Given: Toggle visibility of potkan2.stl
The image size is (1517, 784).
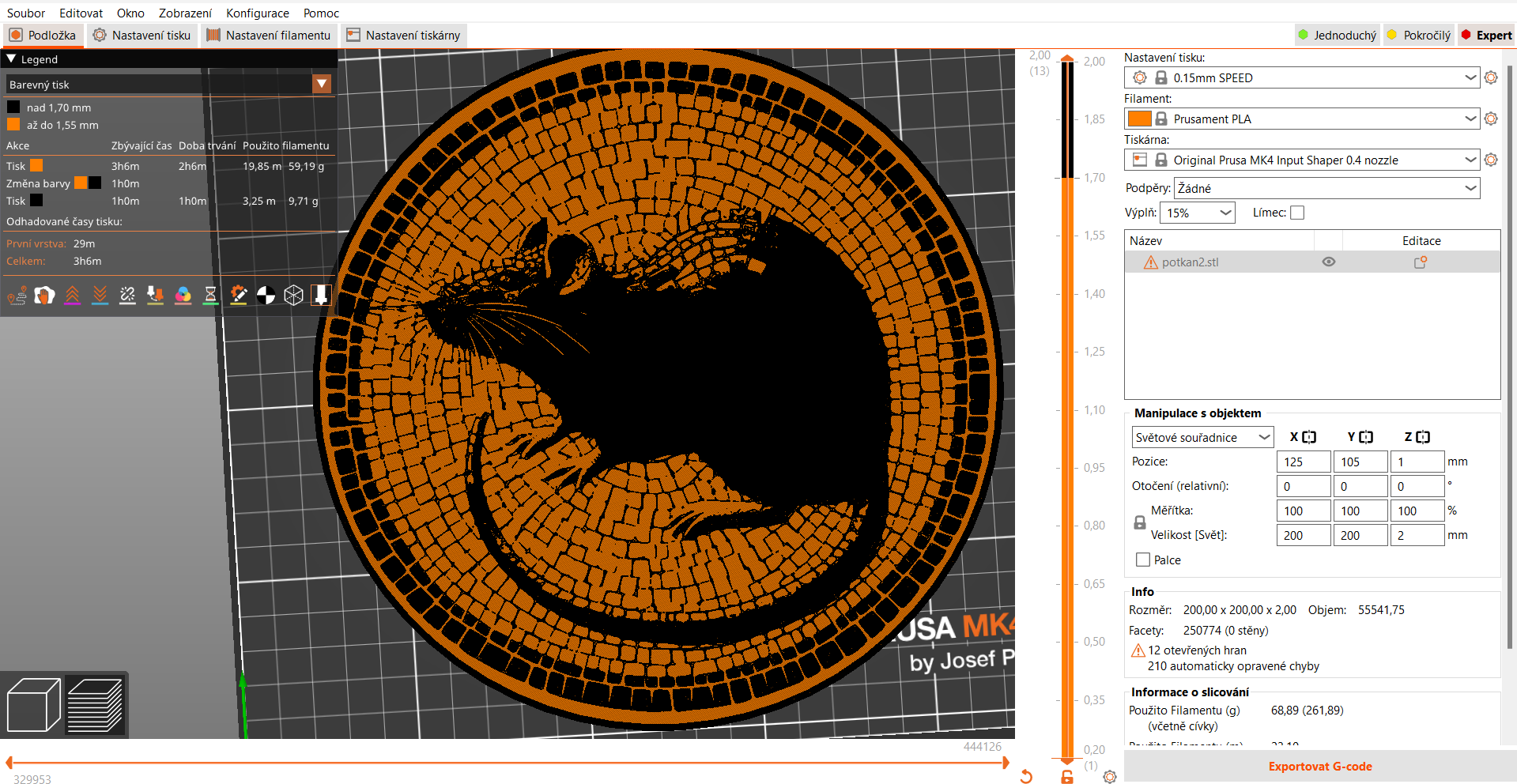Looking at the screenshot, I should tap(1328, 262).
